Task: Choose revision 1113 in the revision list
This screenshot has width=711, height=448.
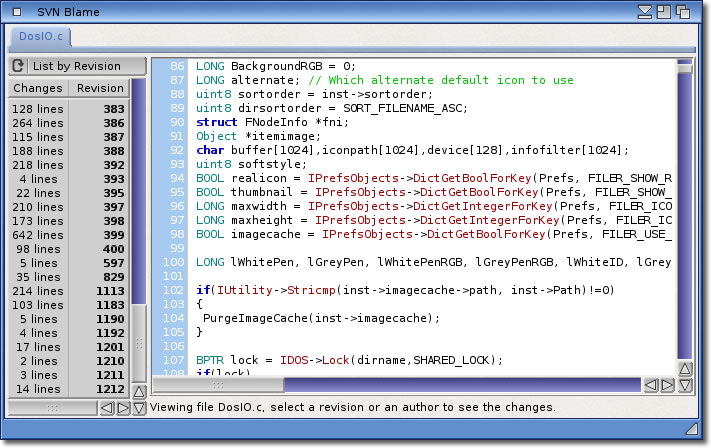Action: (69, 290)
